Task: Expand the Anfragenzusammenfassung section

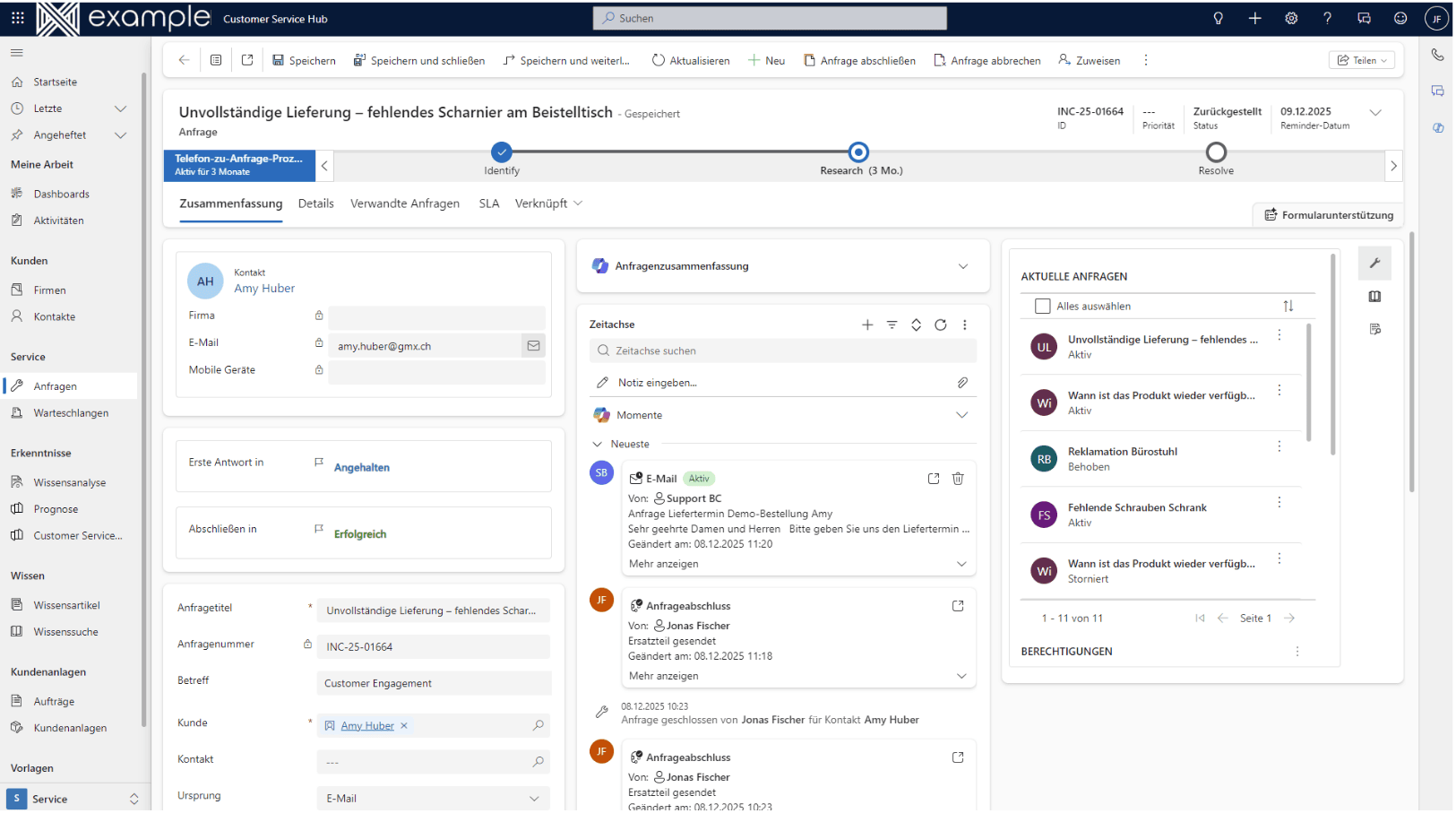Action: tap(962, 266)
